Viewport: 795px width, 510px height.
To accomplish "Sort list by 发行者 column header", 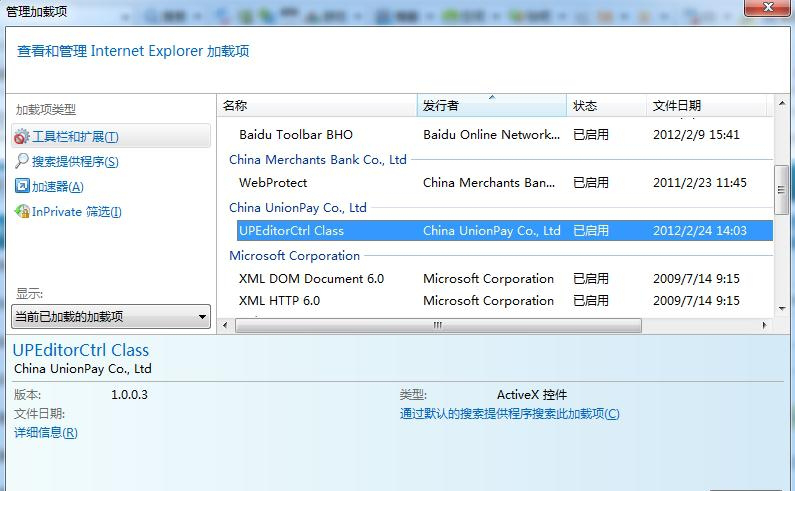I will [491, 105].
